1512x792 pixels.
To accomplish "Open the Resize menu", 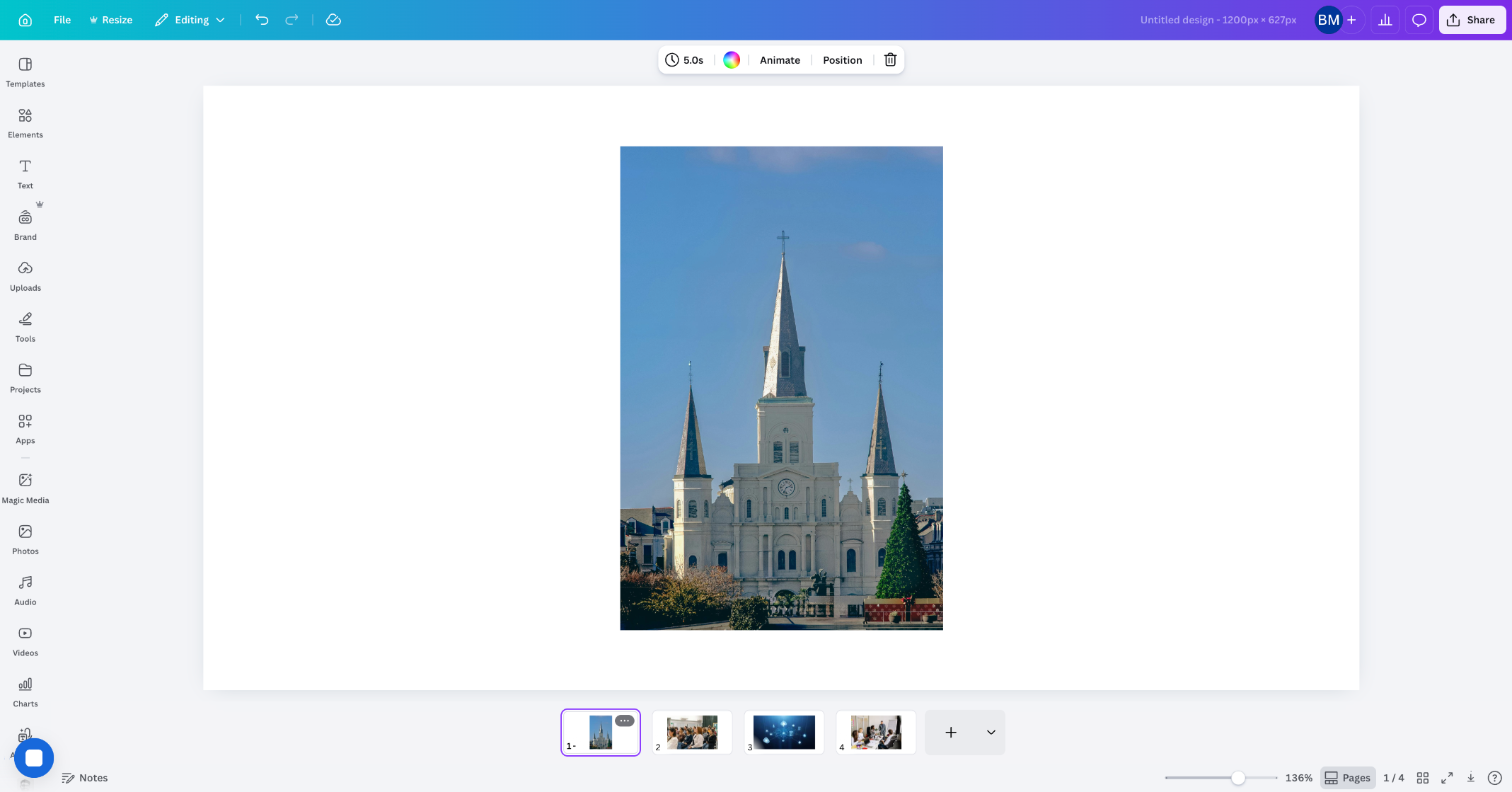I will coord(110,19).
